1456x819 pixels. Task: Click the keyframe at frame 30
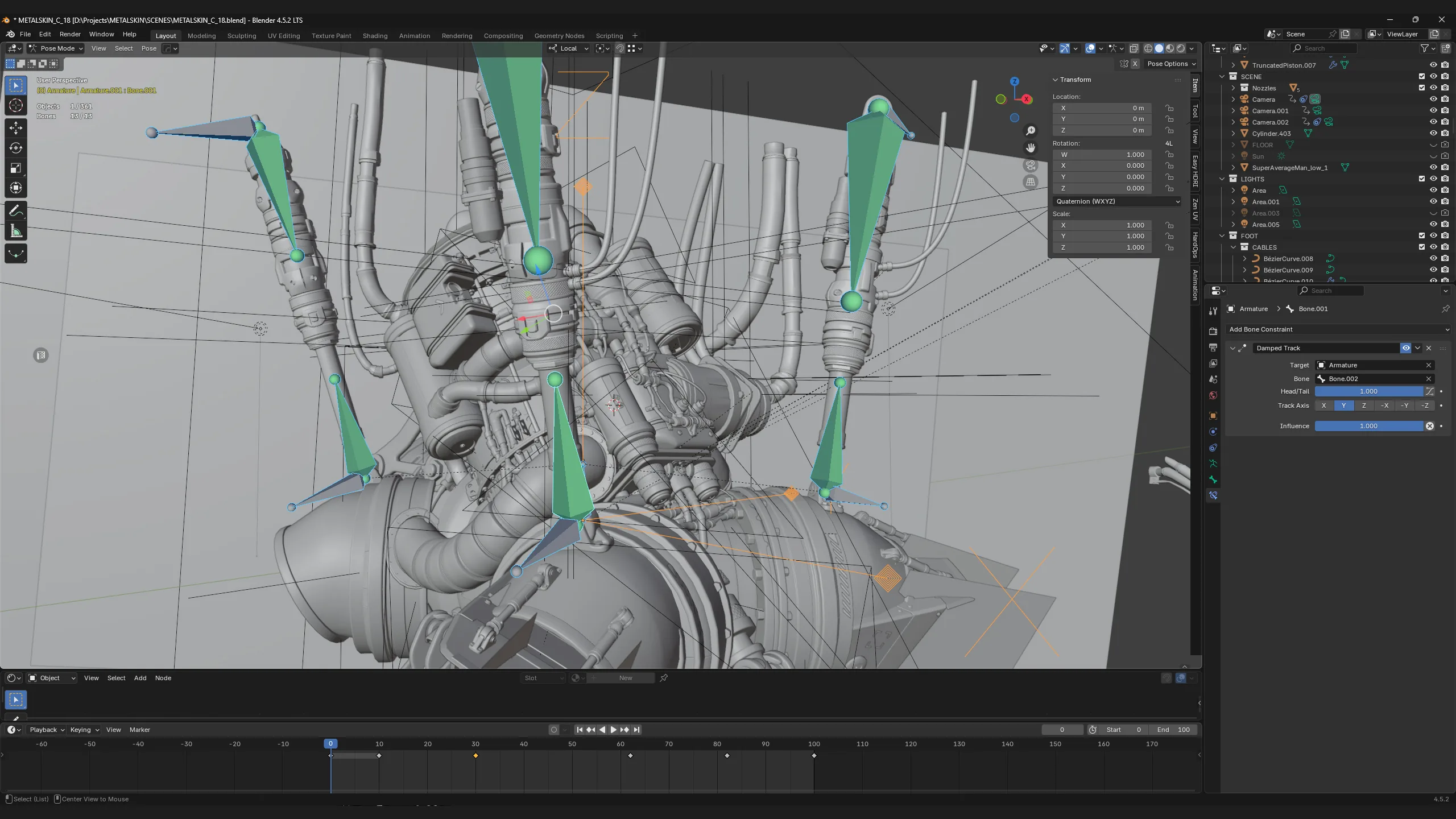pos(475,756)
